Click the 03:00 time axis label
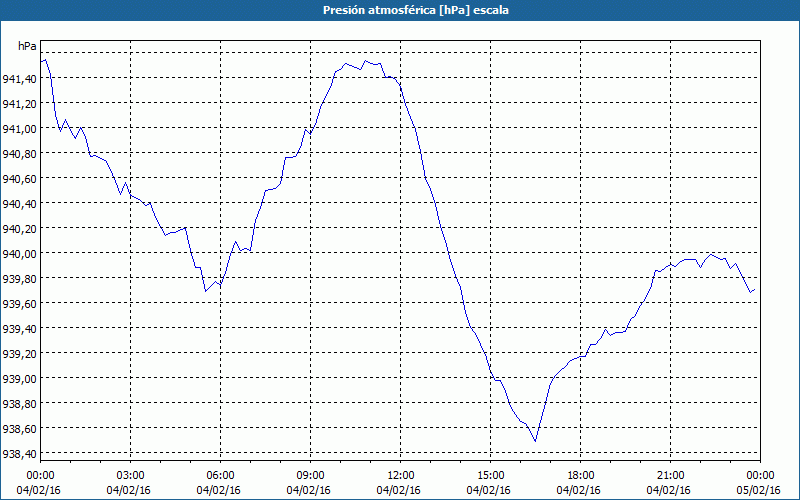 pyautogui.click(x=131, y=476)
